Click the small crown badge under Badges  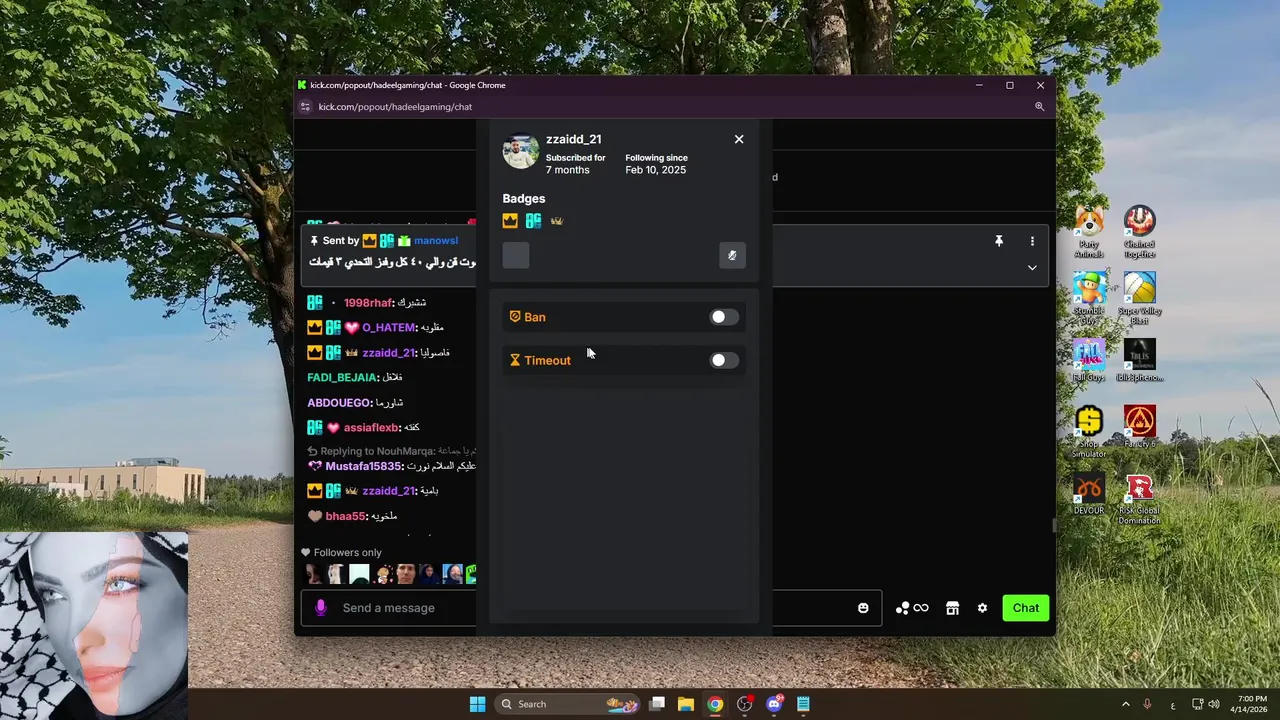(x=557, y=221)
